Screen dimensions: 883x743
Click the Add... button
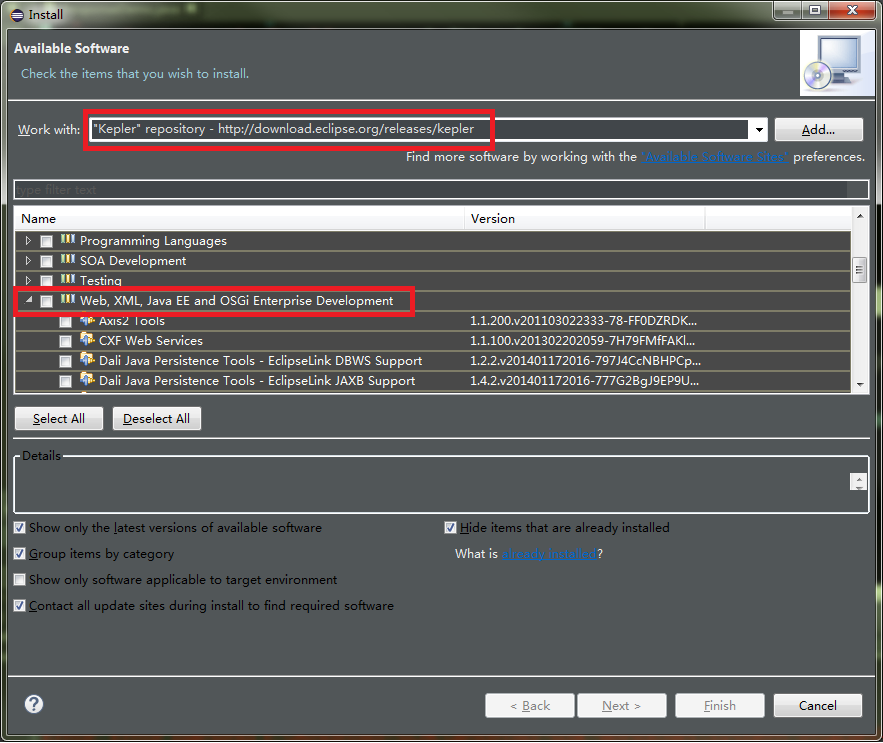[x=818, y=130]
